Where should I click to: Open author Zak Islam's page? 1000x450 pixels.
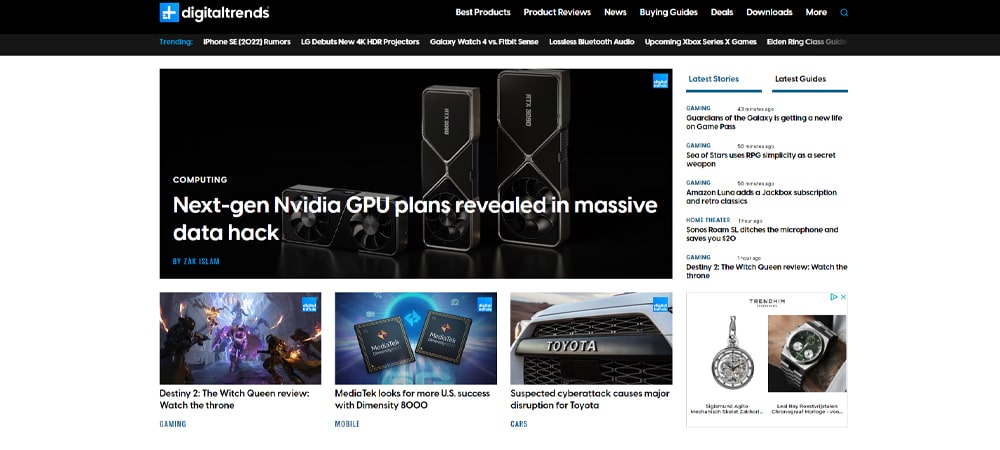(196, 261)
